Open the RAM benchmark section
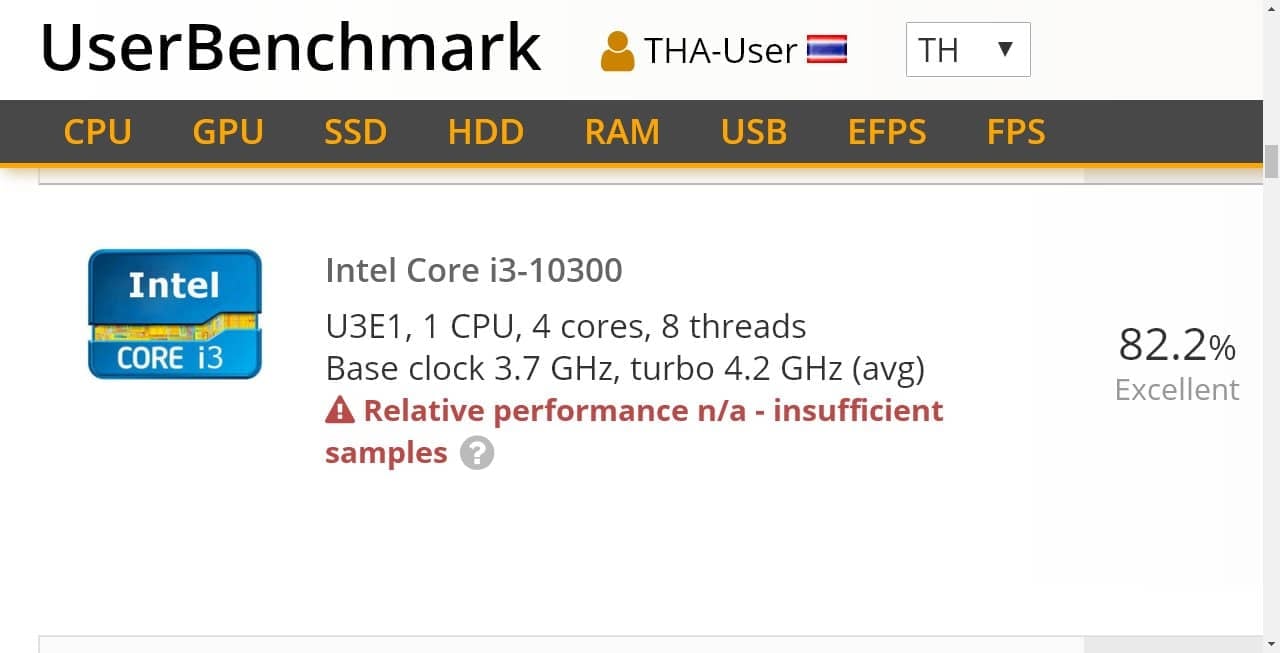 [x=622, y=131]
